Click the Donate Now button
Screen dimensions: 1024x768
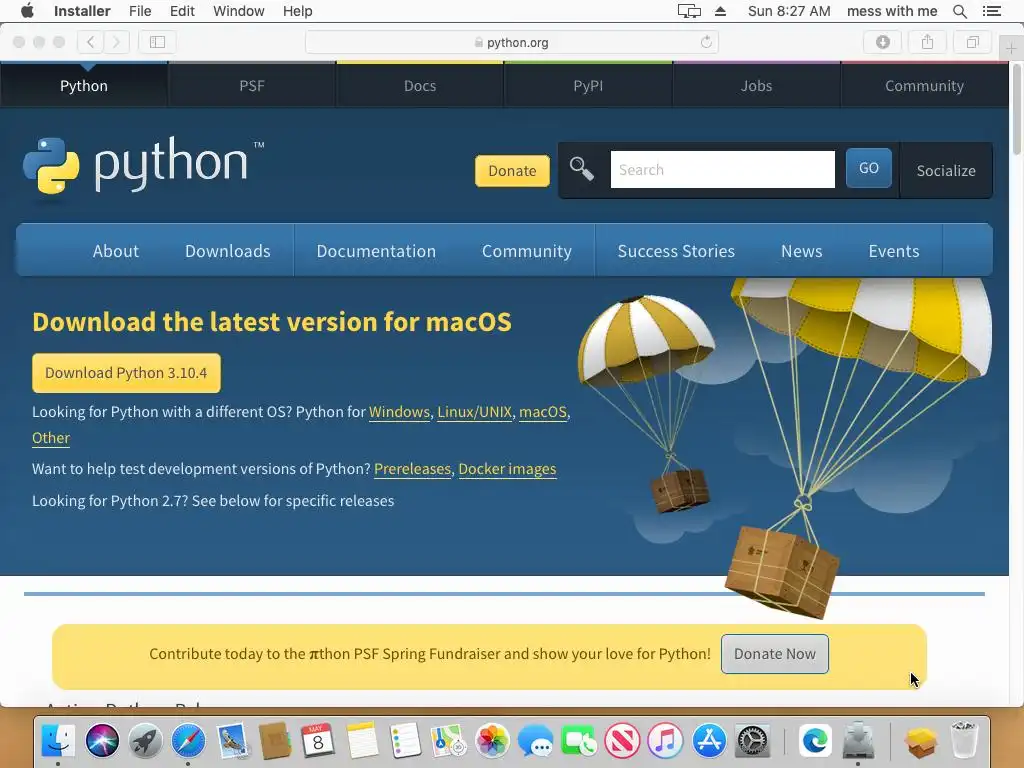[775, 654]
